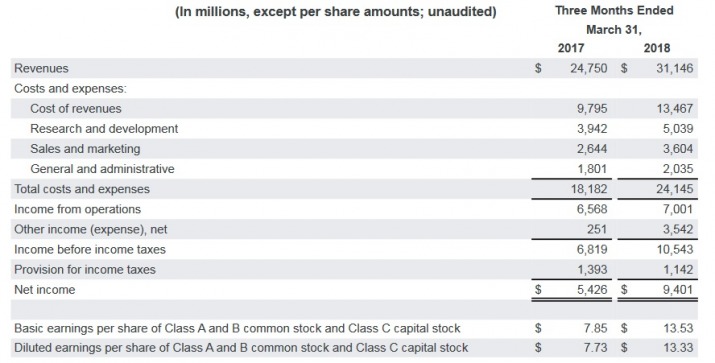Image resolution: width=715 pixels, height=363 pixels.
Task: Click the Sales and marketing label
Action: coord(85,149)
